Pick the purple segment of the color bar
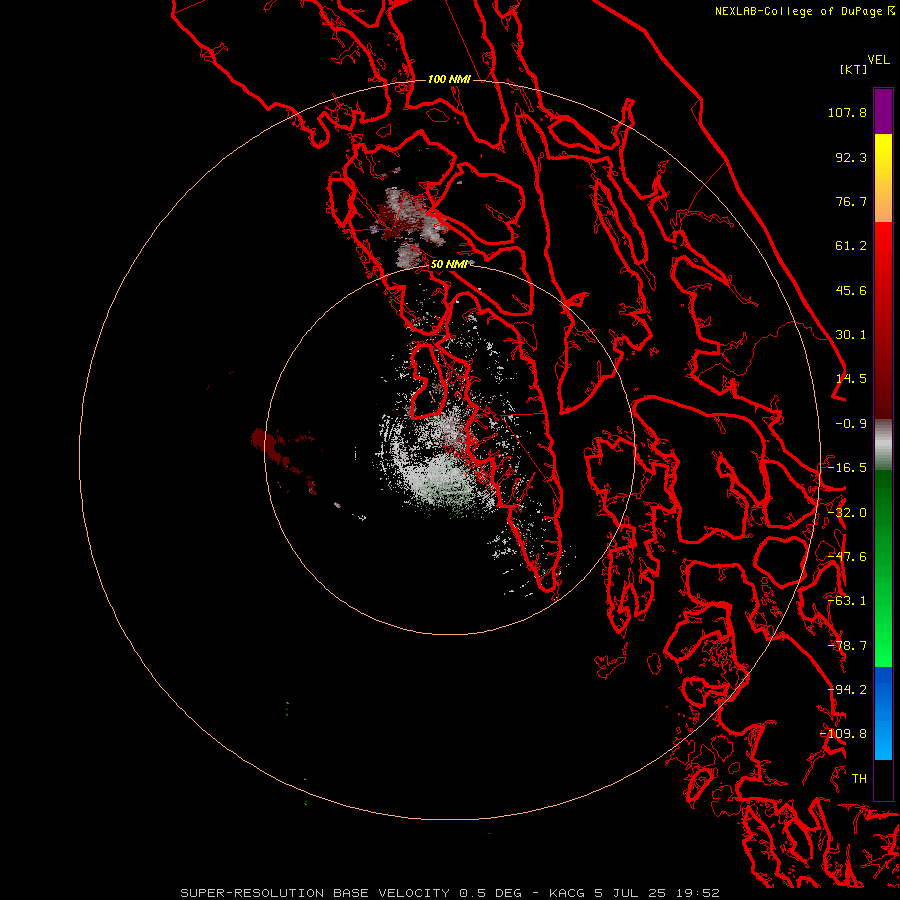Viewport: 900px width, 900px height. (883, 111)
